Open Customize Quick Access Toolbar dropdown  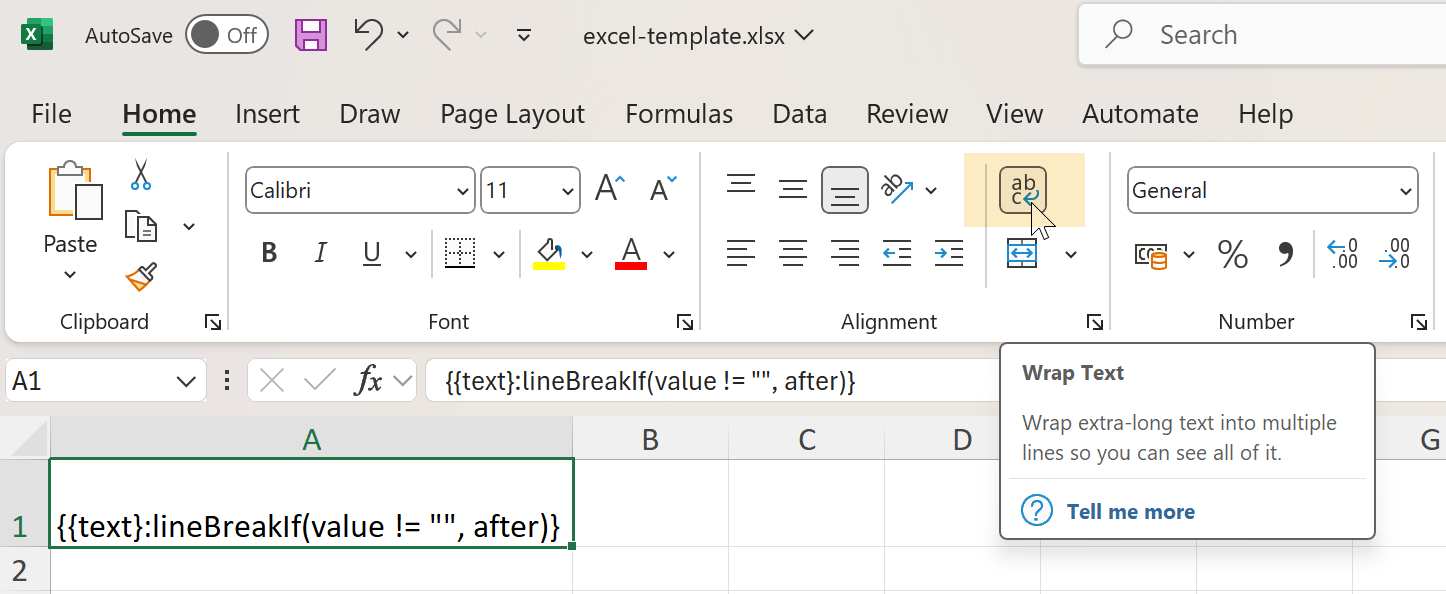click(x=523, y=35)
